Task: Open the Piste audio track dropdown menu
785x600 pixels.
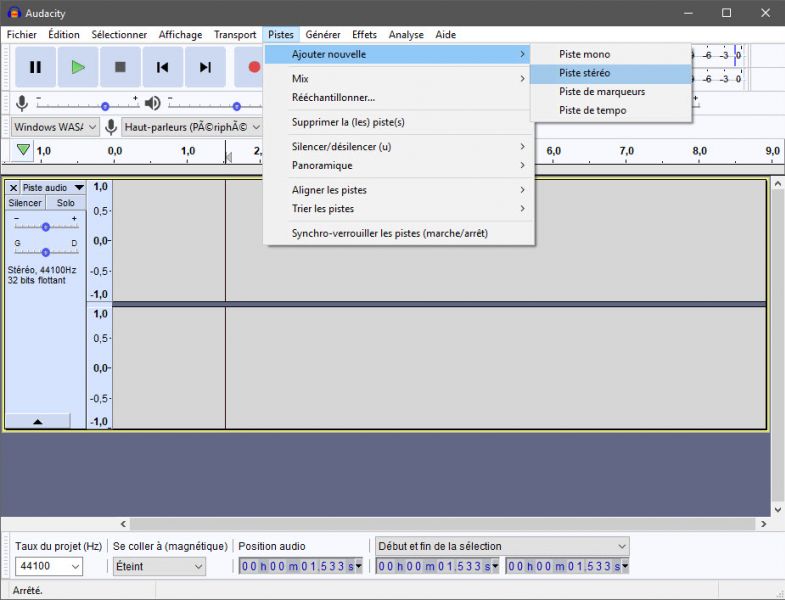Action: (x=78, y=188)
